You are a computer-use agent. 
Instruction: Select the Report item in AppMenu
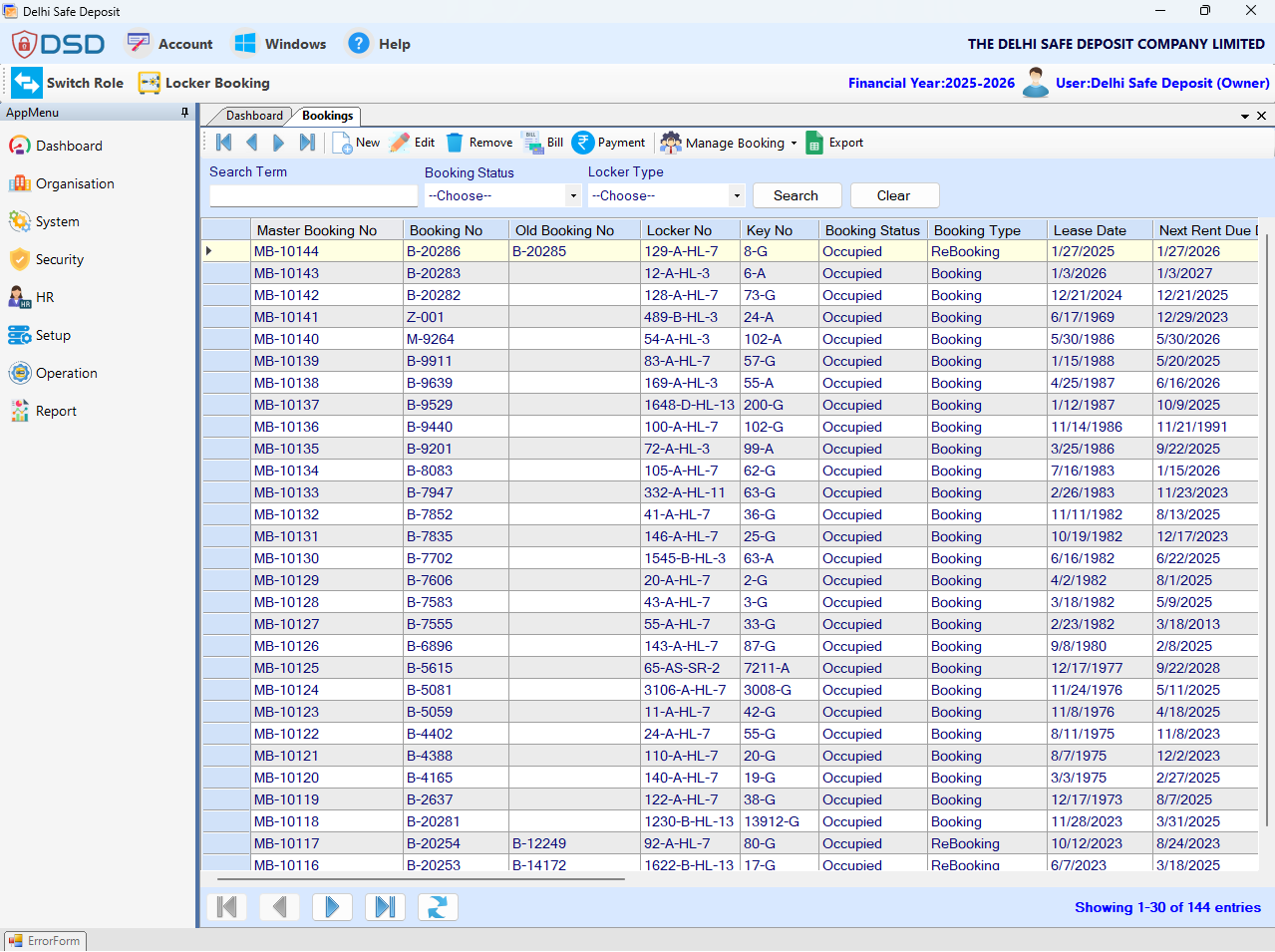[56, 411]
